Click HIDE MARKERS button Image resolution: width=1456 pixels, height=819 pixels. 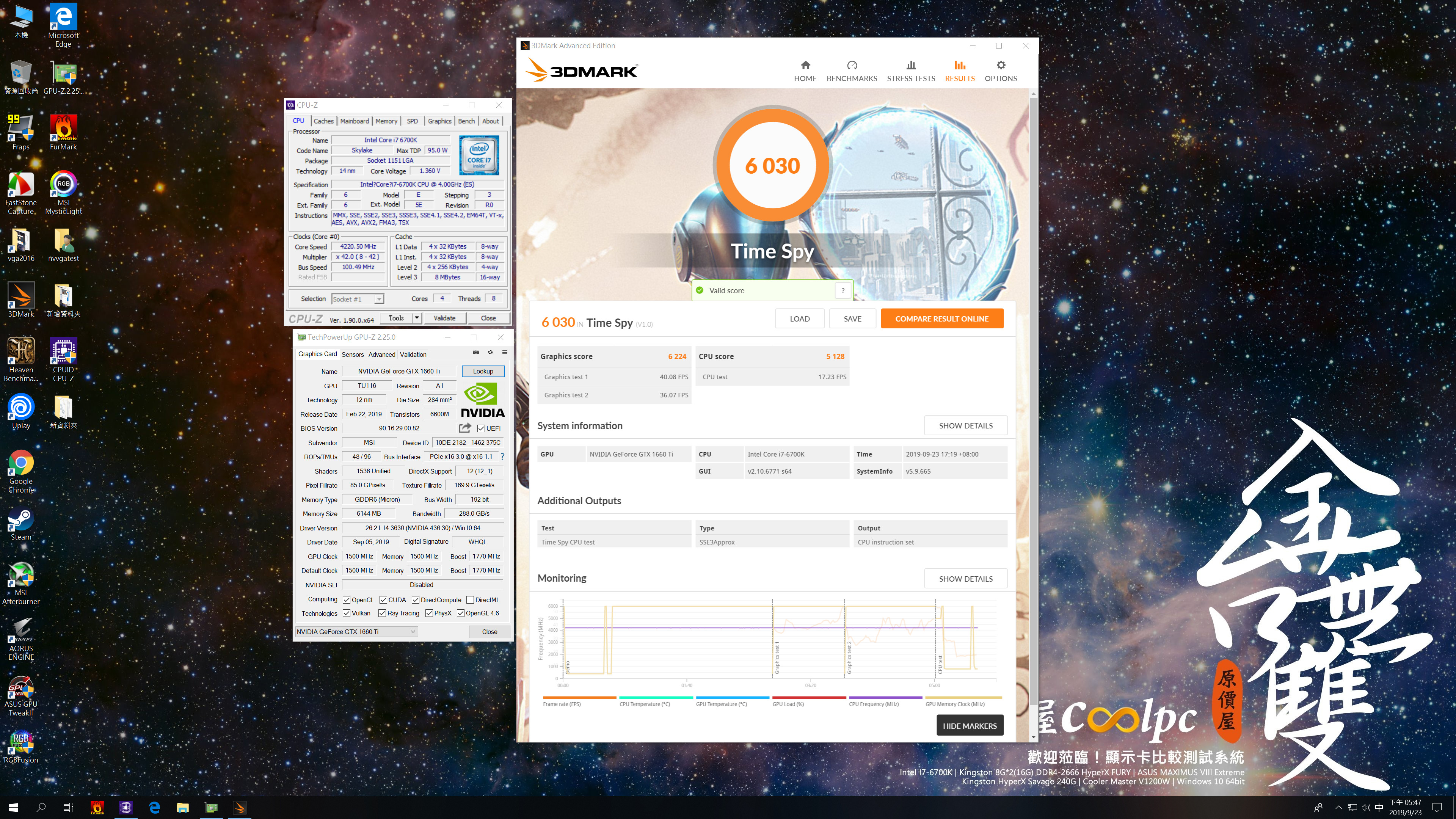pos(970,726)
